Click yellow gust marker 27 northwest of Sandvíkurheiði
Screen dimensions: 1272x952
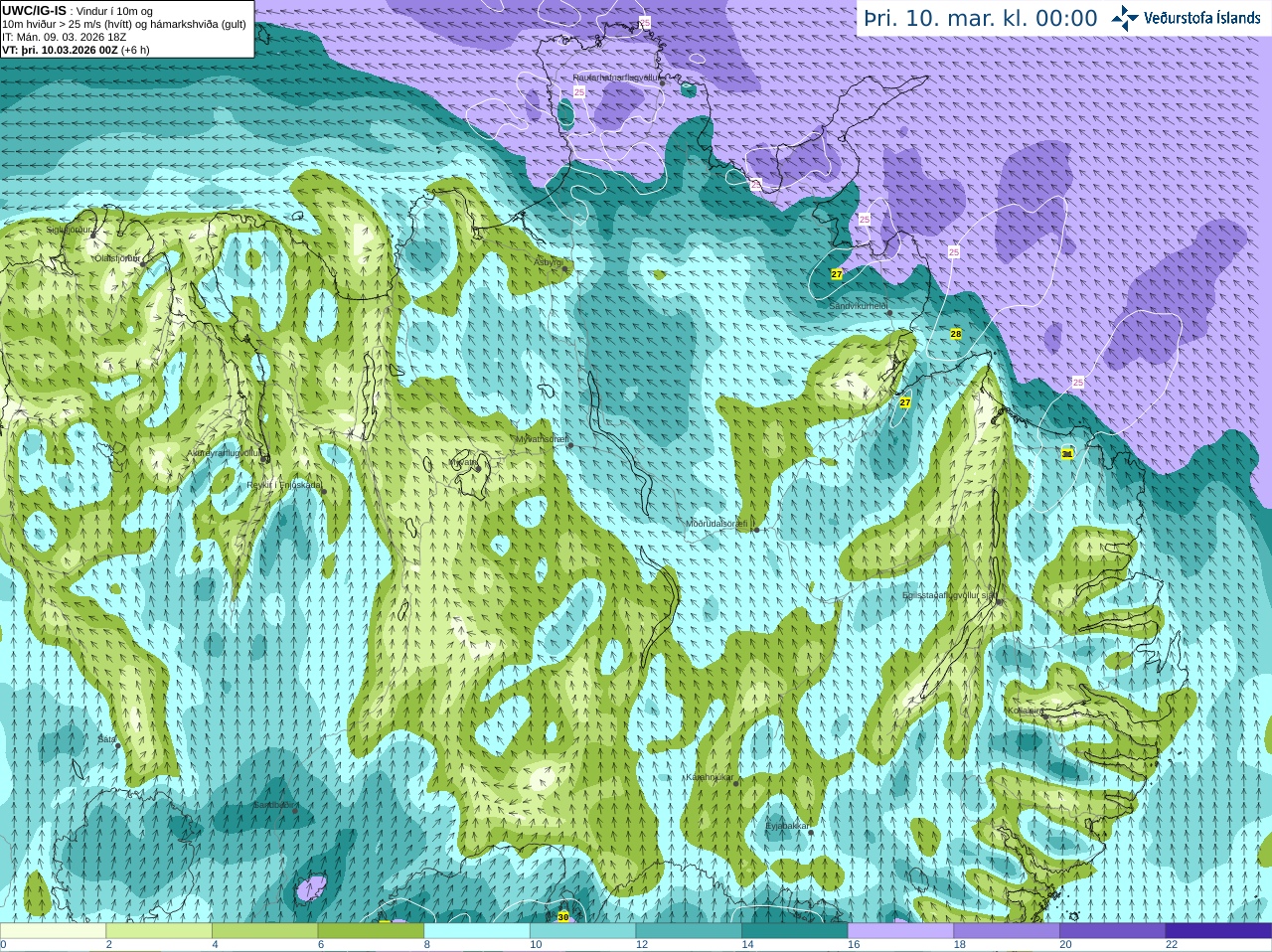point(837,273)
